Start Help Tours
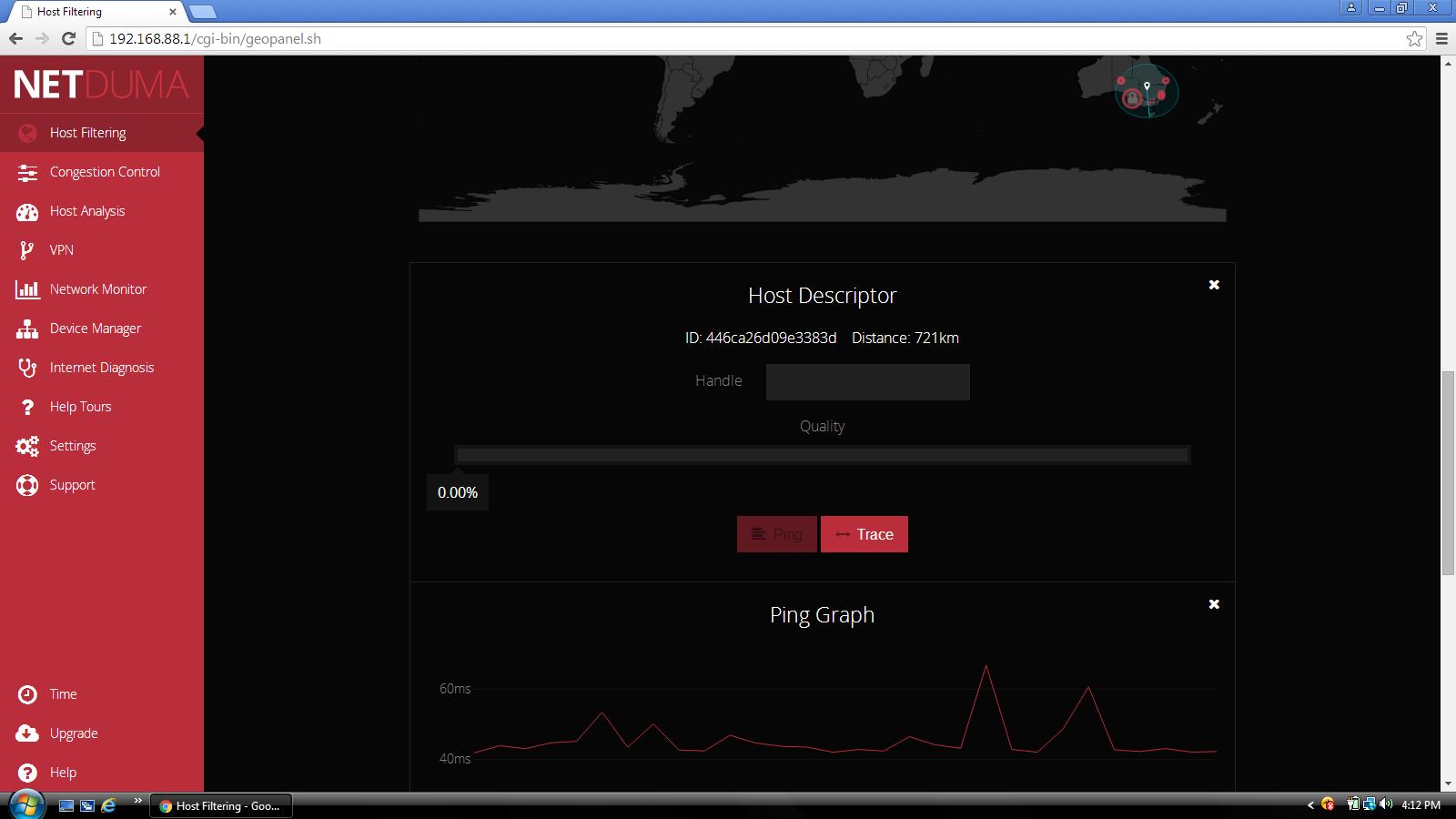 click(x=102, y=407)
